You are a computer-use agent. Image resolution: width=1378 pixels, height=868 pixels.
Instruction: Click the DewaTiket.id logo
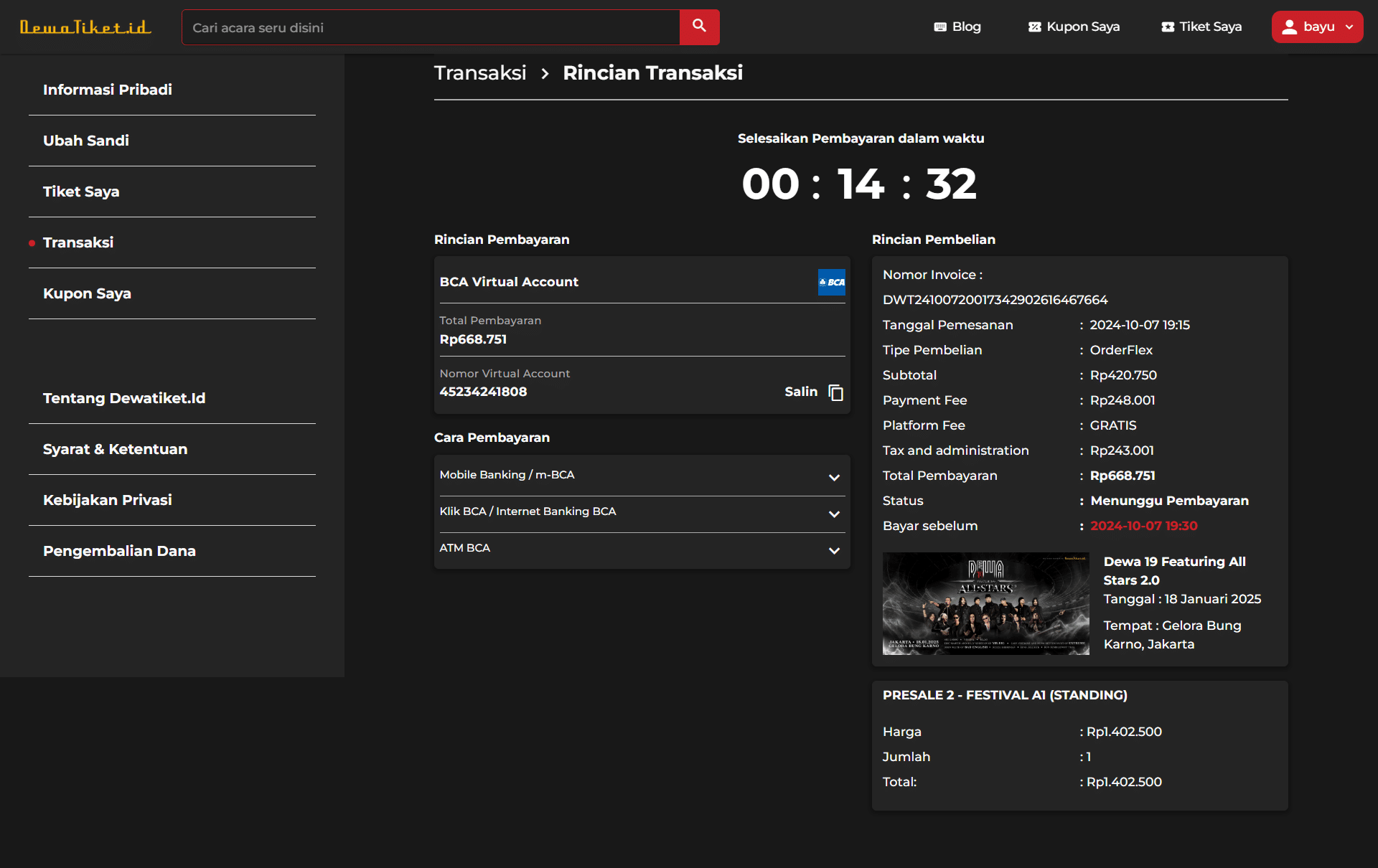(85, 27)
